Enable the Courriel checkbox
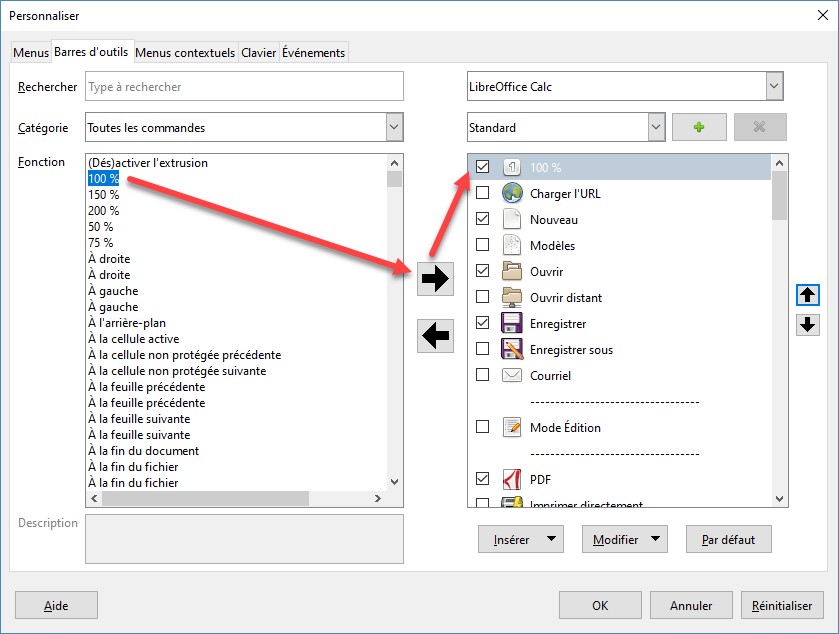 tap(483, 375)
